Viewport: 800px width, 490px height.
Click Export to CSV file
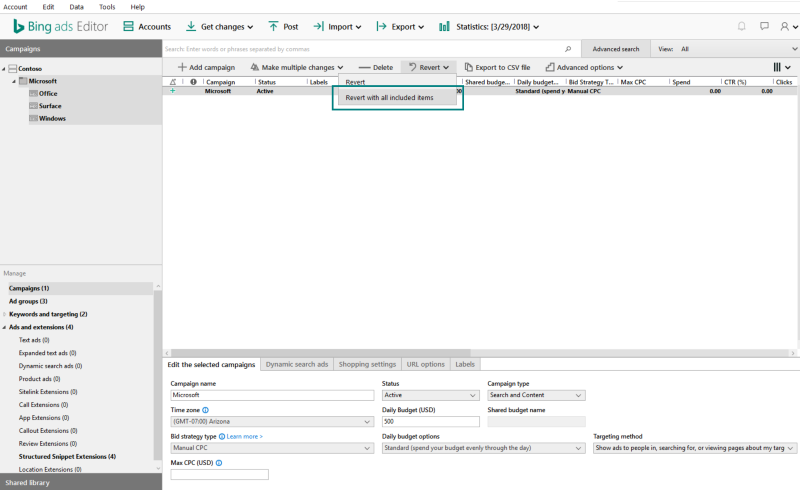[x=498, y=67]
